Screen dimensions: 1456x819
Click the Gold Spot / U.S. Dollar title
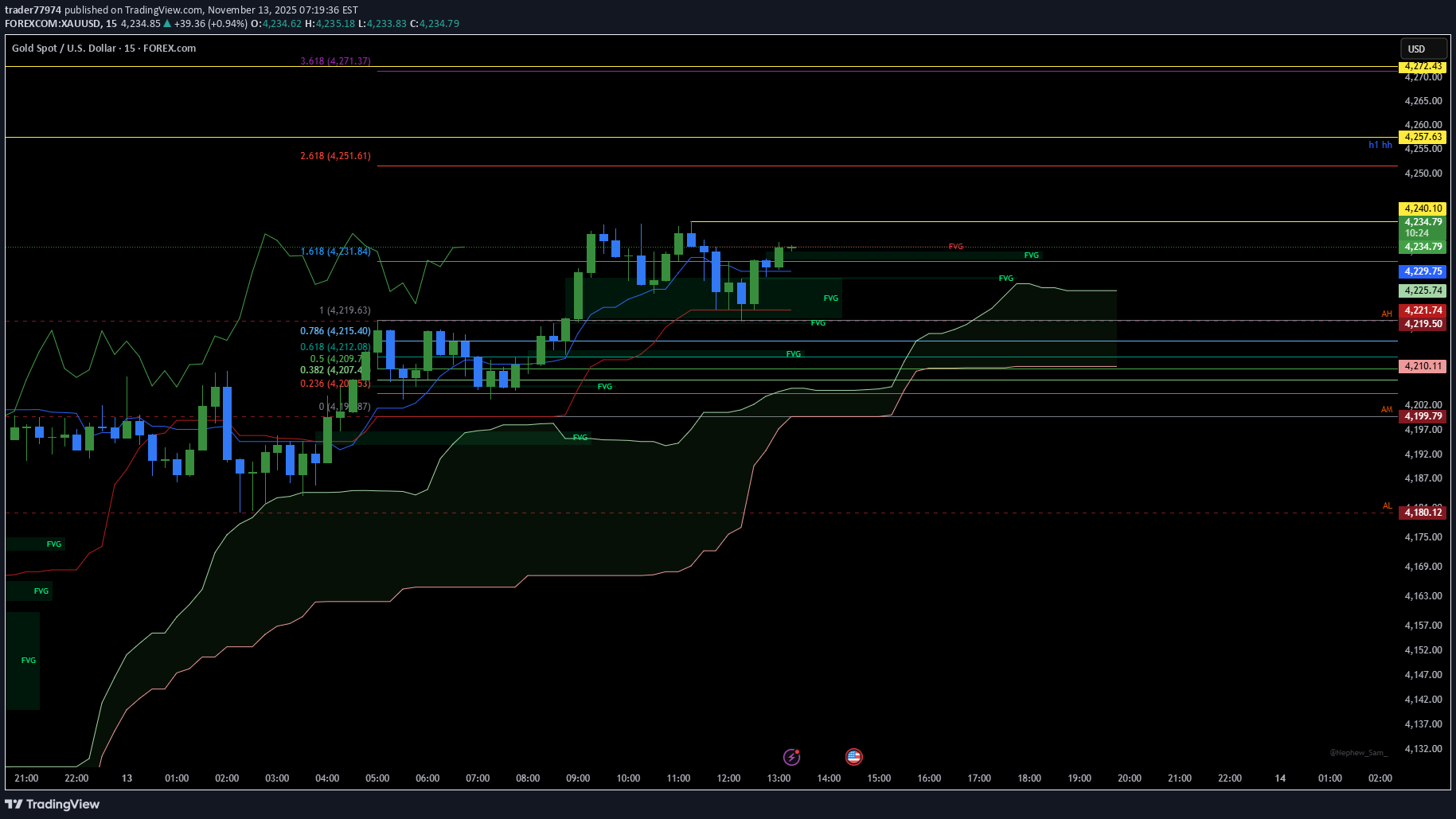pyautogui.click(x=103, y=49)
